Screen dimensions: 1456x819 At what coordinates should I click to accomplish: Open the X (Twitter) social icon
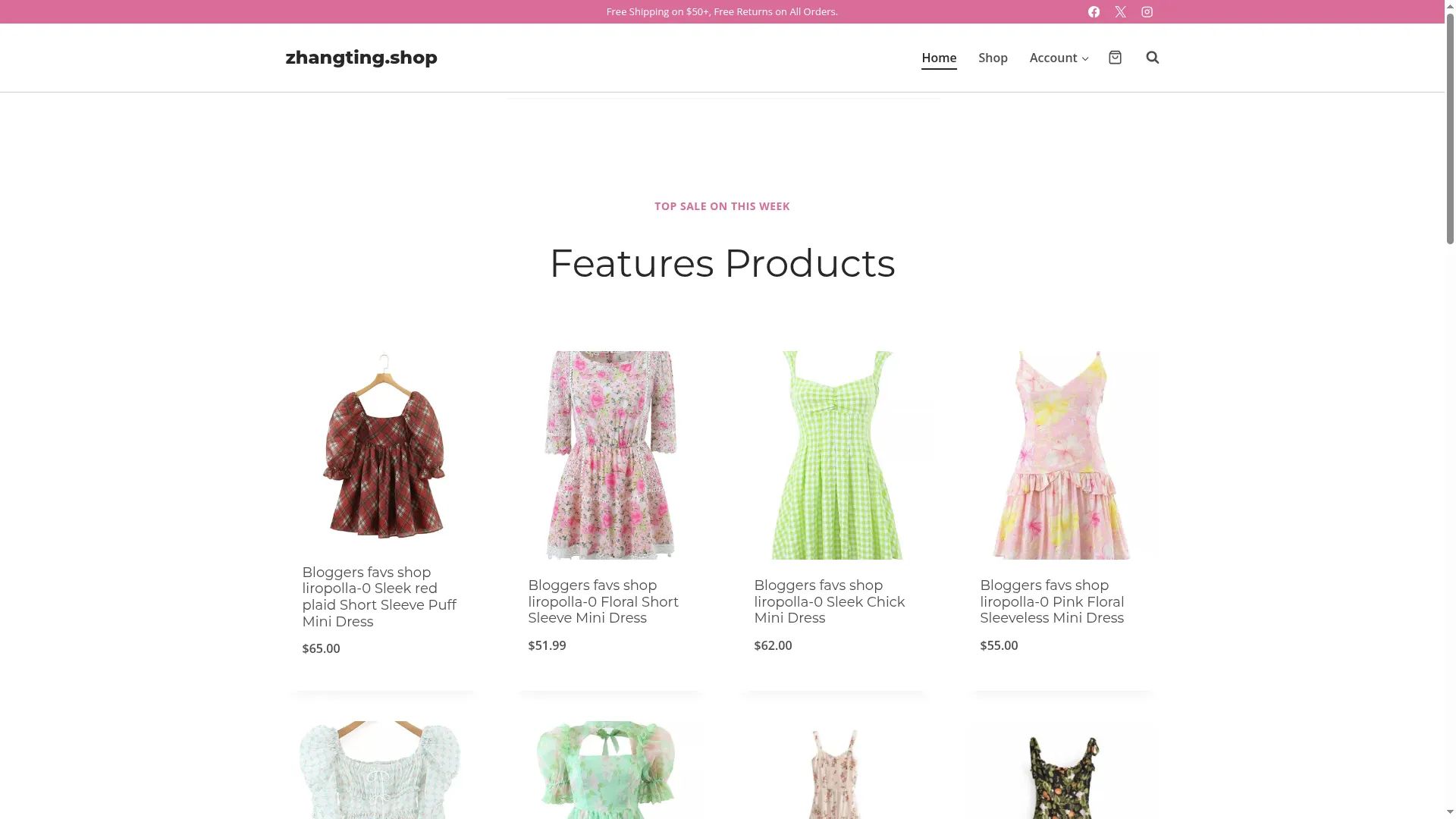(1120, 11)
